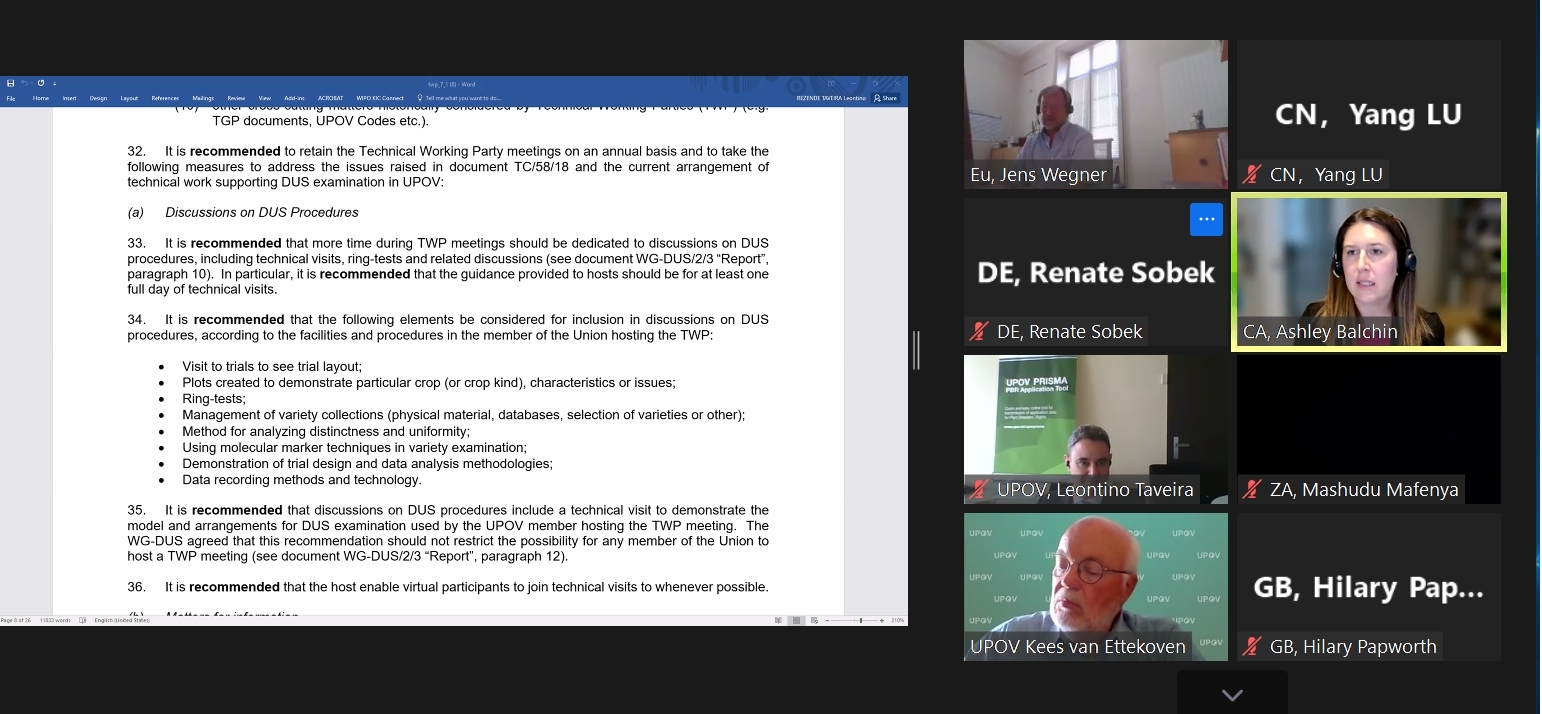Click the Redo icon in title bar

tap(40, 83)
